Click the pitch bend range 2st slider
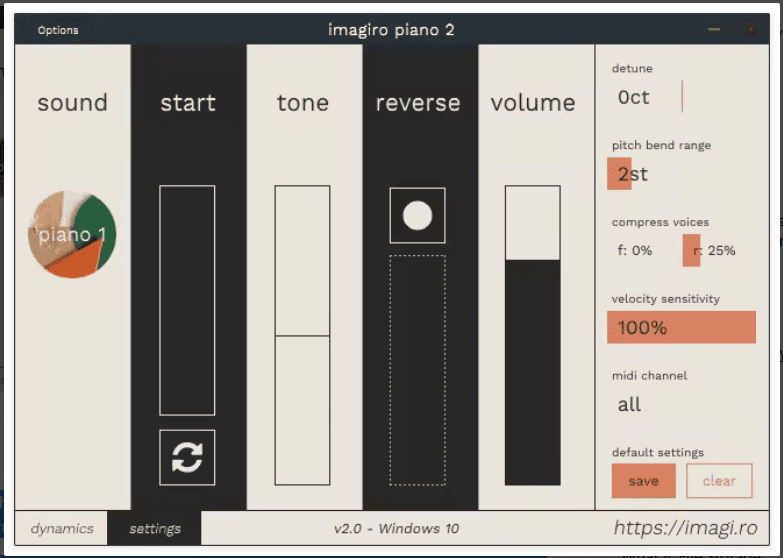Screen dimensions: 783x558 click(681, 173)
